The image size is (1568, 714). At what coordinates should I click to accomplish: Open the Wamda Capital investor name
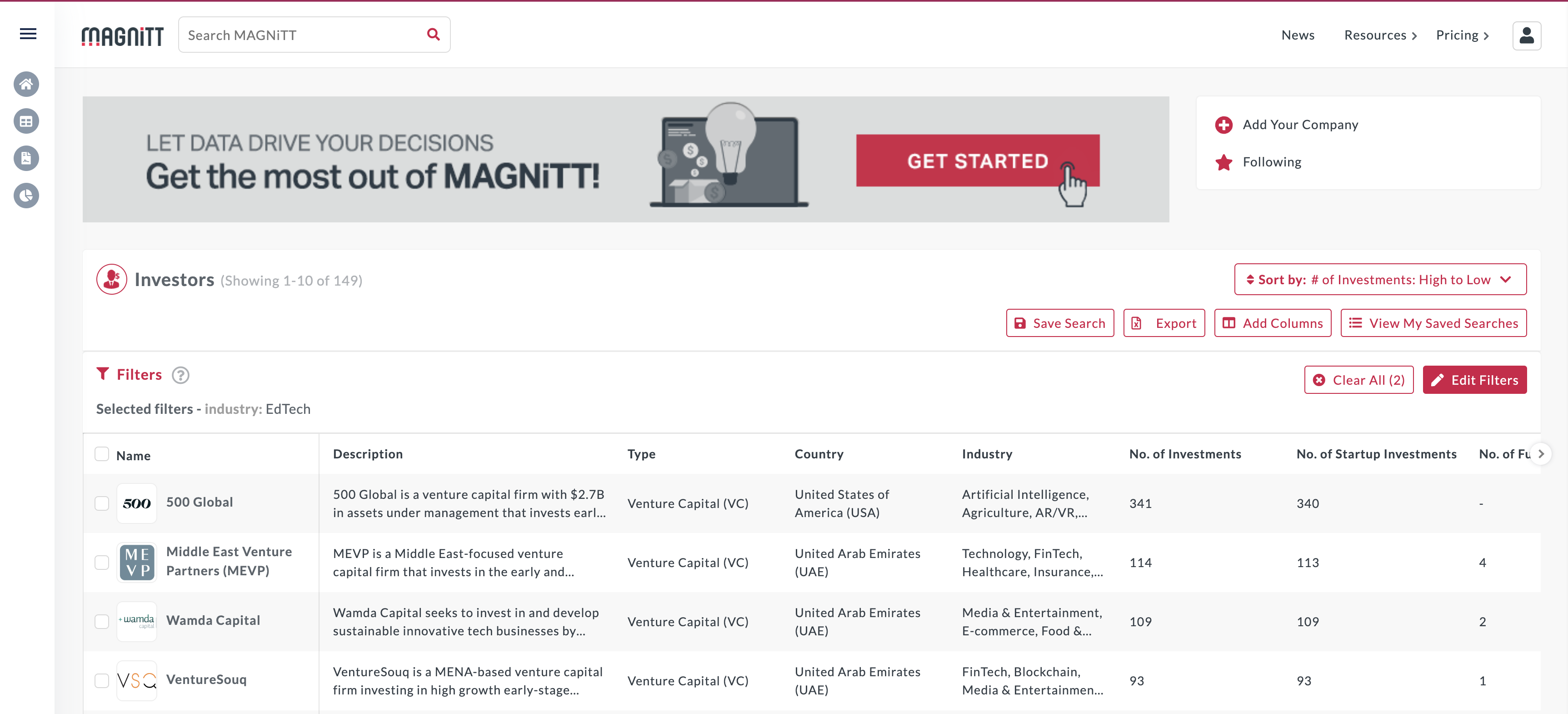coord(213,620)
